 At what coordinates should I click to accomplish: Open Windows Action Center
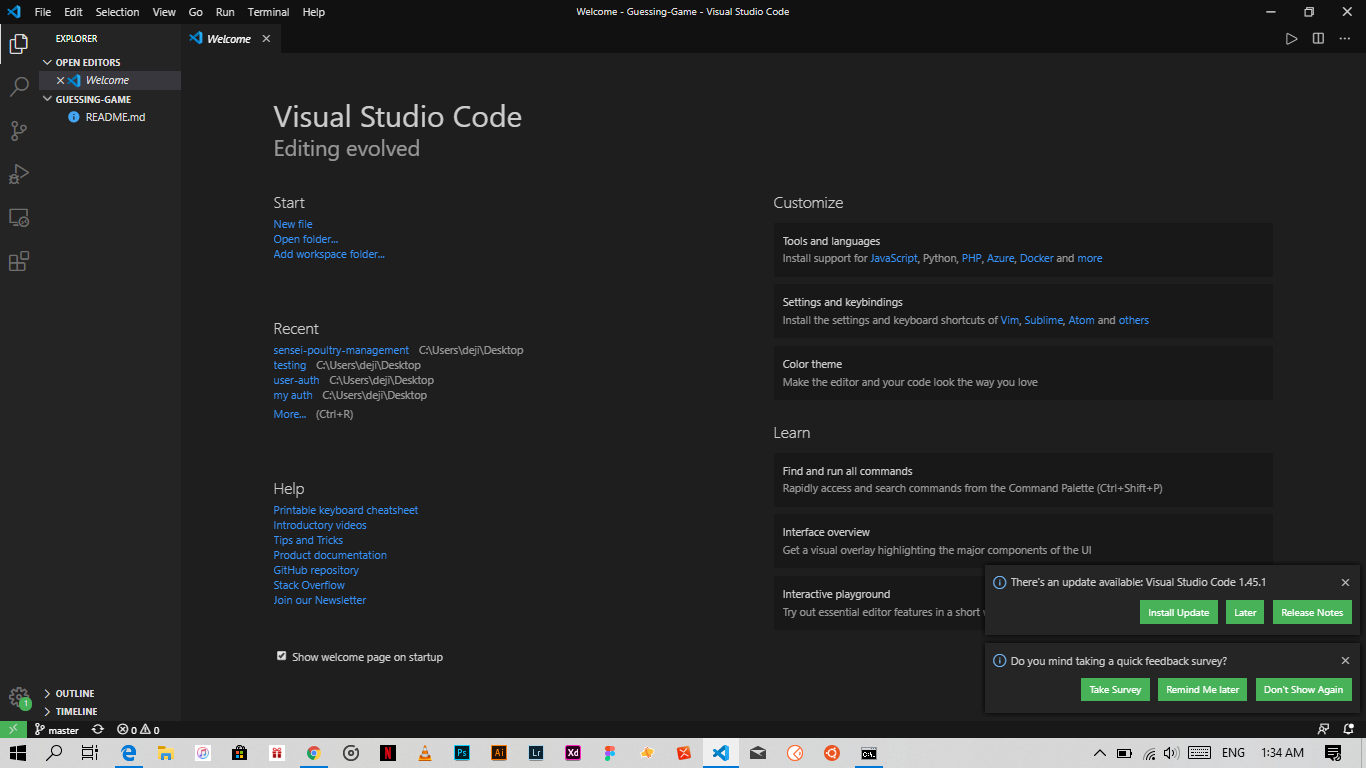click(1333, 753)
